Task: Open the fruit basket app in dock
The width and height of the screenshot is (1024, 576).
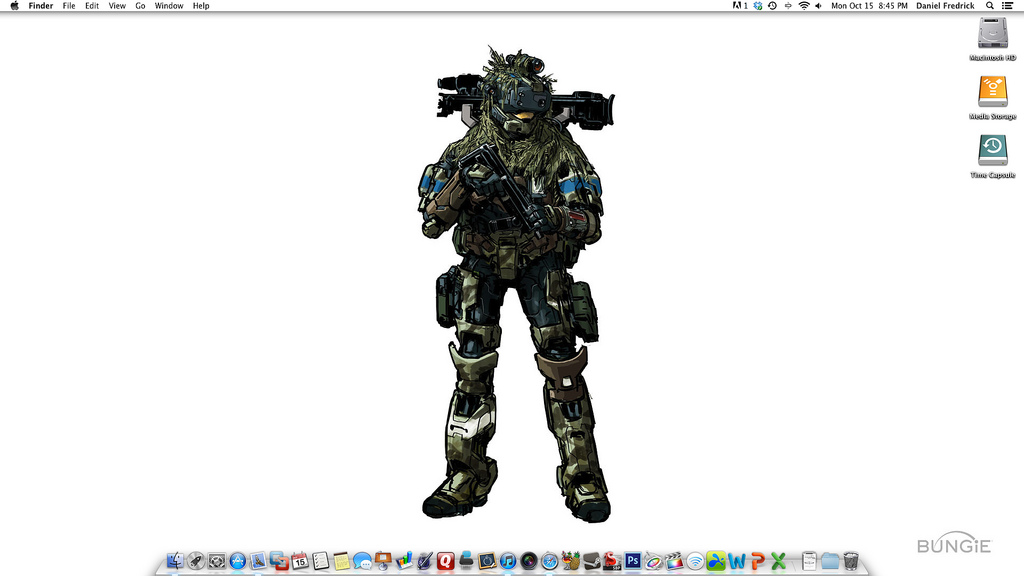Action: coord(571,560)
